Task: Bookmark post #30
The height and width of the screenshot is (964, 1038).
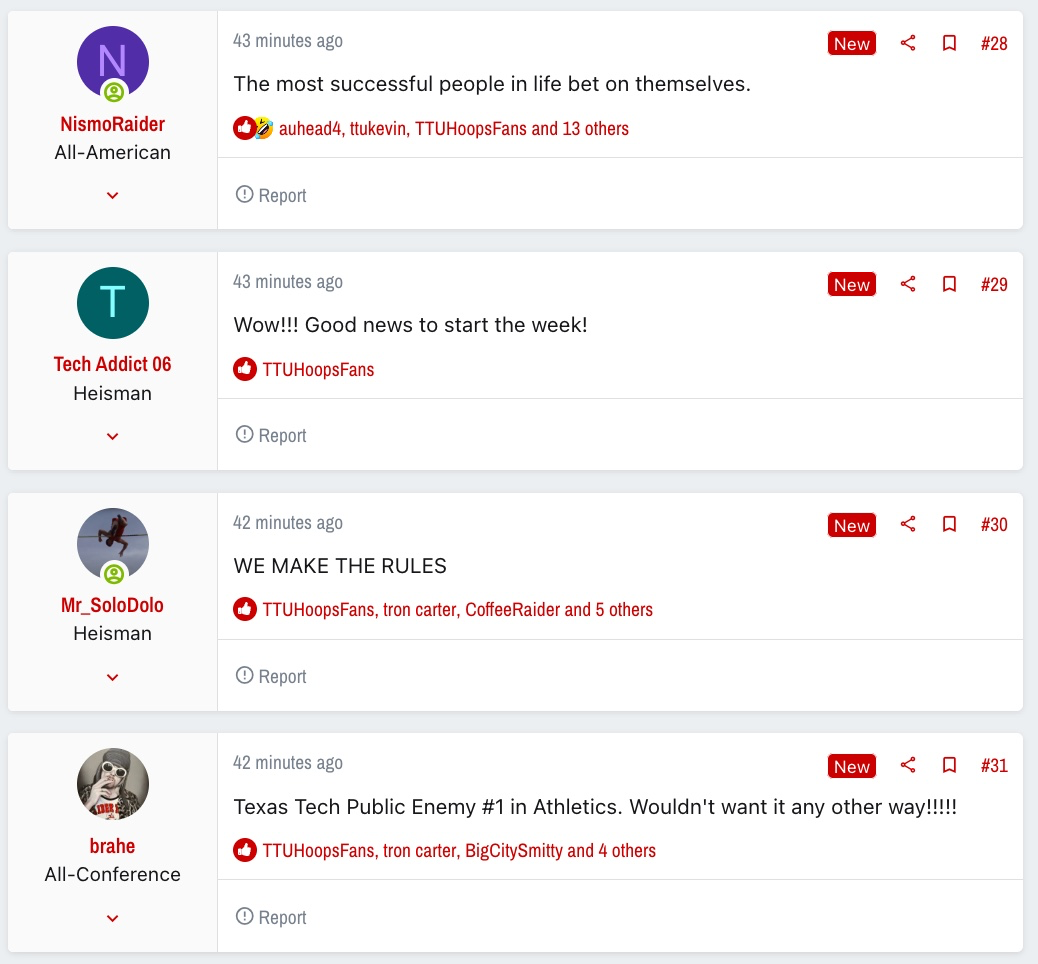Action: pos(949,524)
